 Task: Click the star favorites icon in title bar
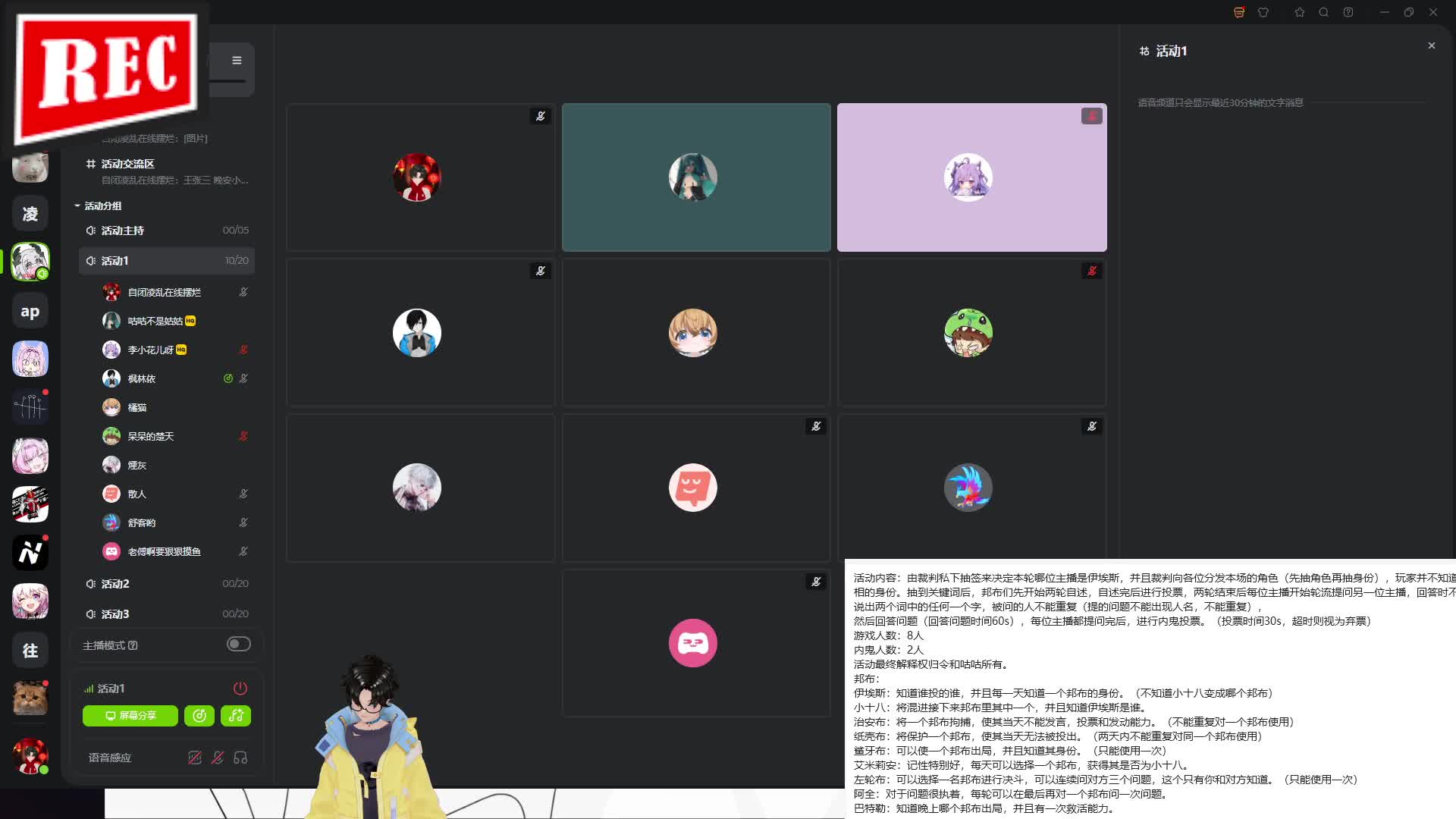click(1300, 12)
